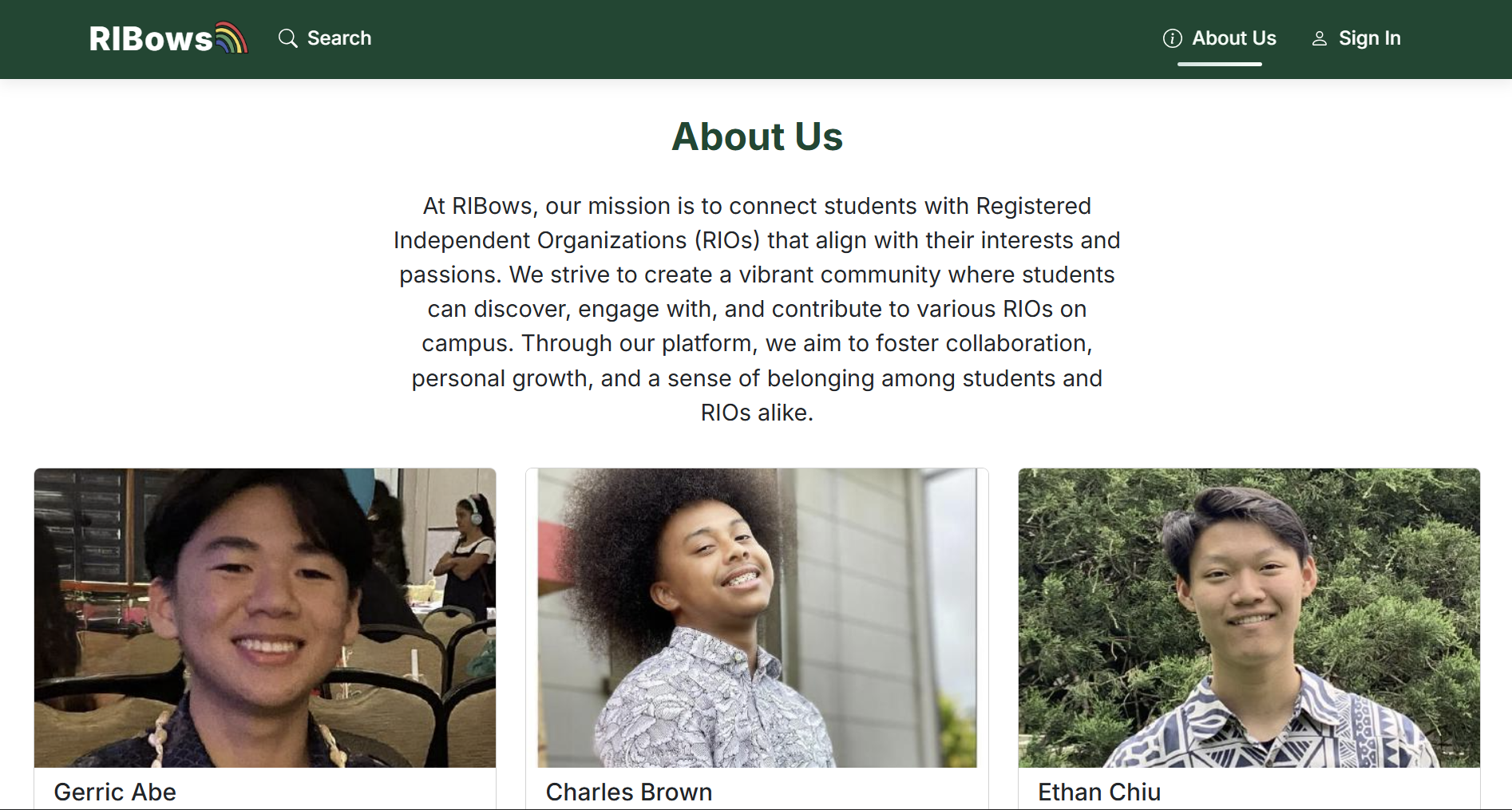
Task: Click the Charles Brown name label
Action: click(629, 792)
